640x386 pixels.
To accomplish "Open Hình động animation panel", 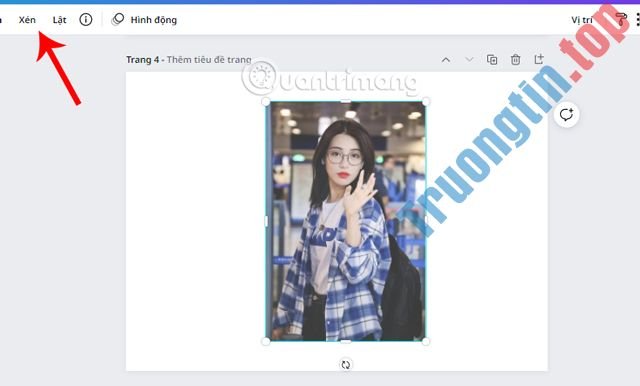I will pos(144,20).
